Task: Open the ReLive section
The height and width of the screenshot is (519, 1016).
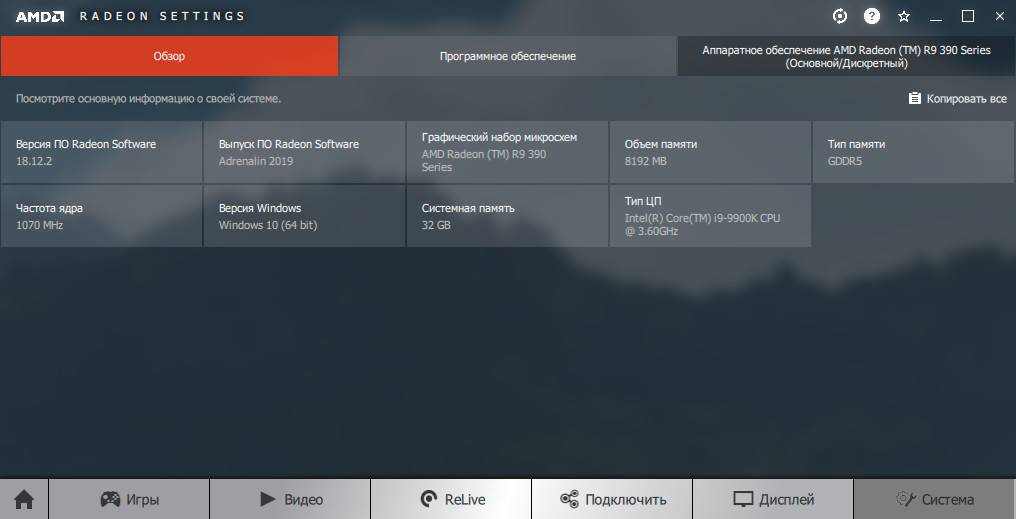Action: pyautogui.click(x=451, y=500)
